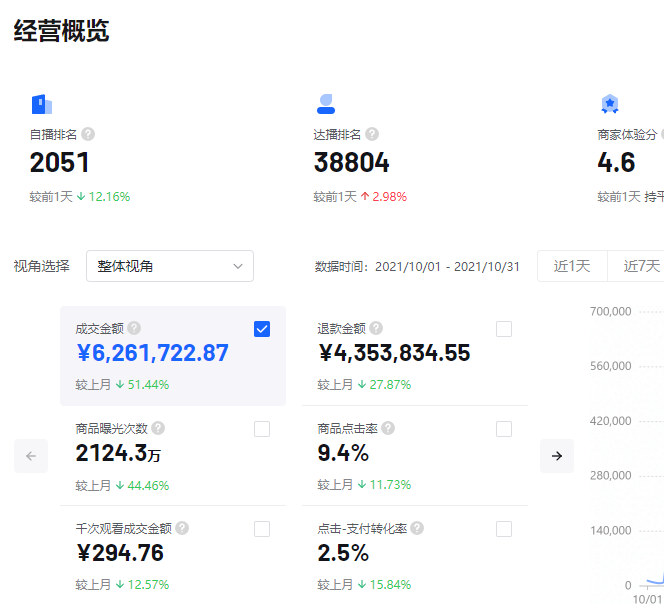Click the left arrow for previous metrics

[31, 456]
